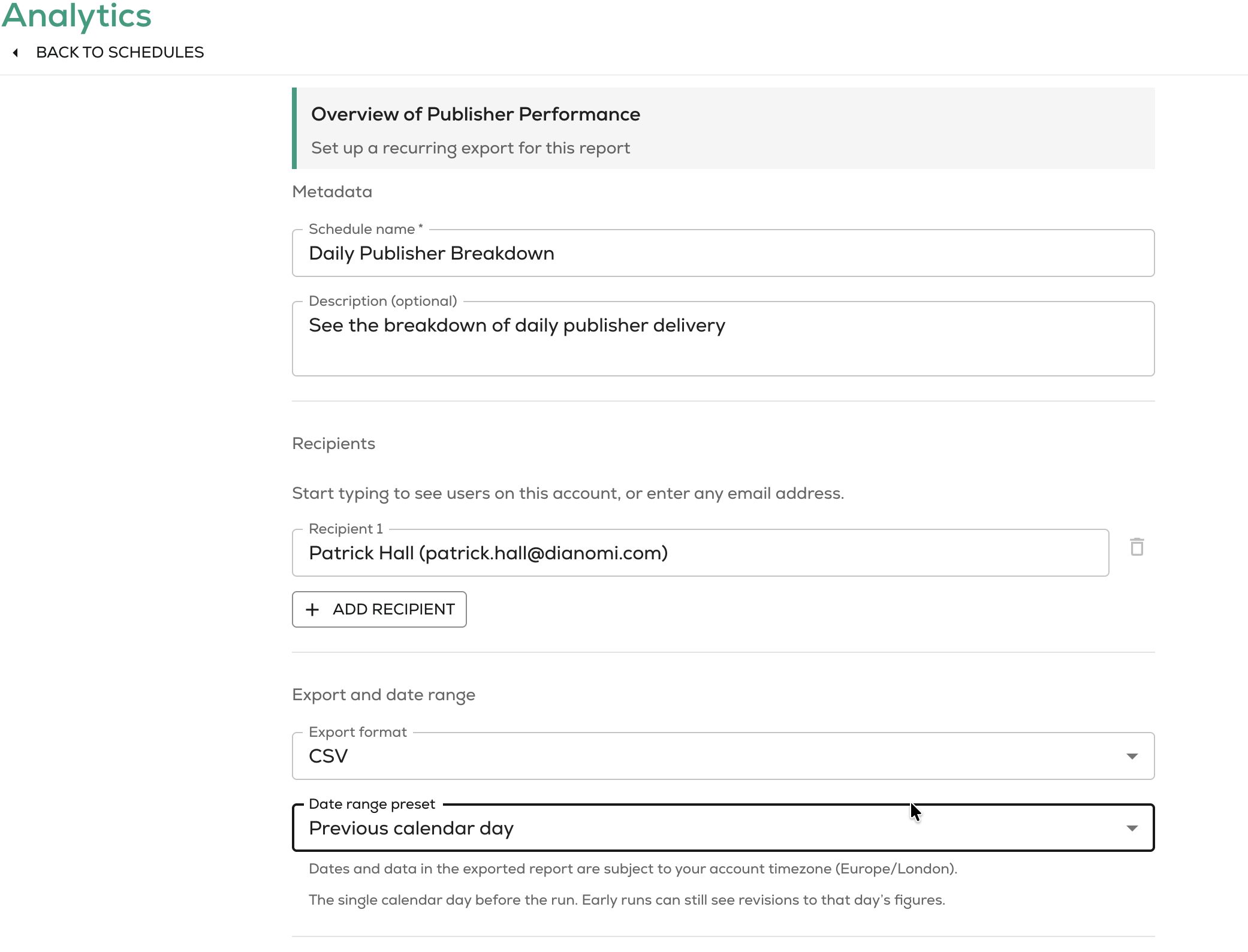
Task: Go back via BACK TO SCHEDULES link
Action: pyautogui.click(x=120, y=53)
